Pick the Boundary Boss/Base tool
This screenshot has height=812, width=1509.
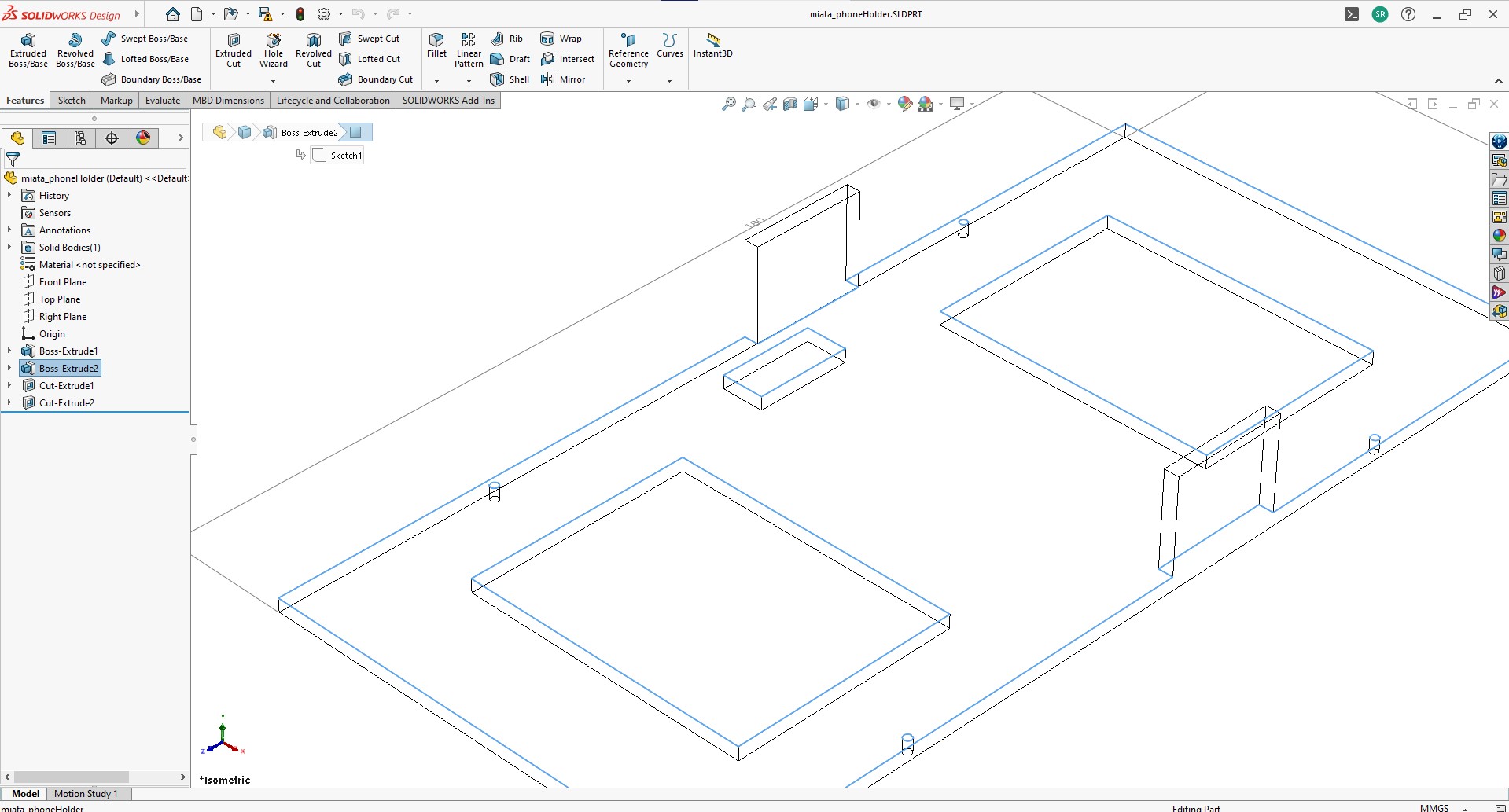(151, 79)
